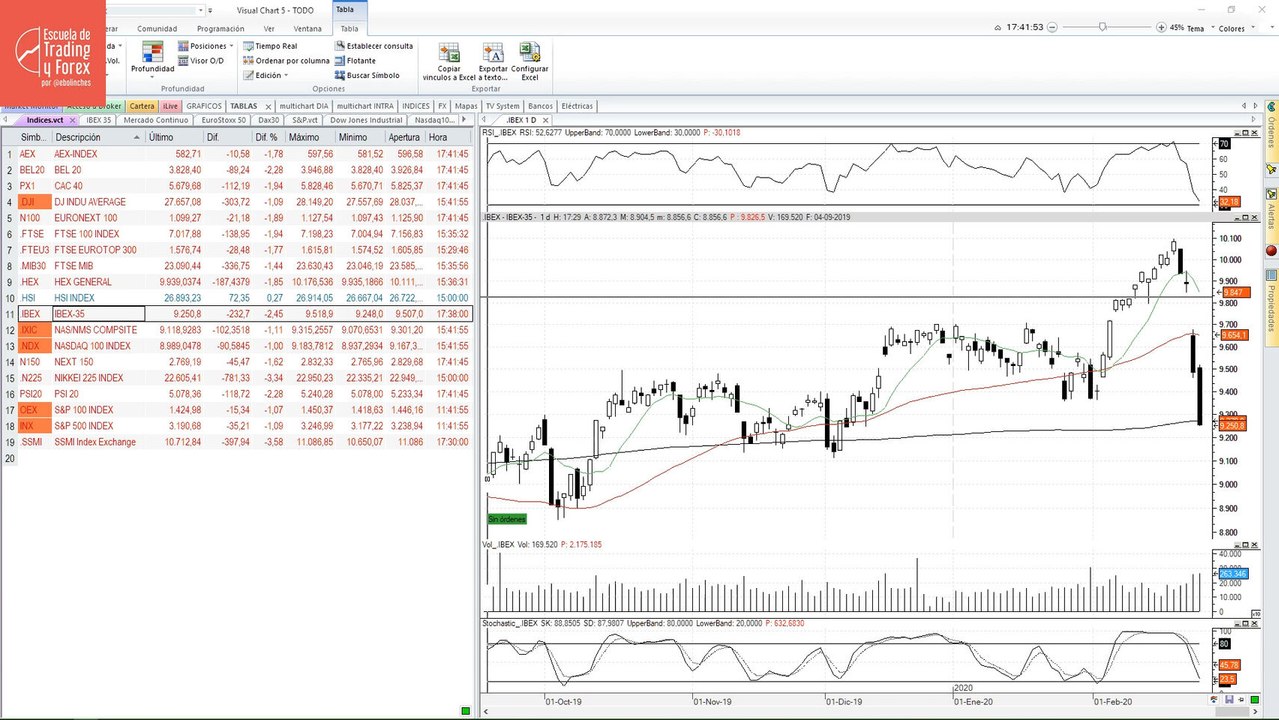The width and height of the screenshot is (1279, 720).
Task: Click Ordenar por columna
Action: click(286, 60)
